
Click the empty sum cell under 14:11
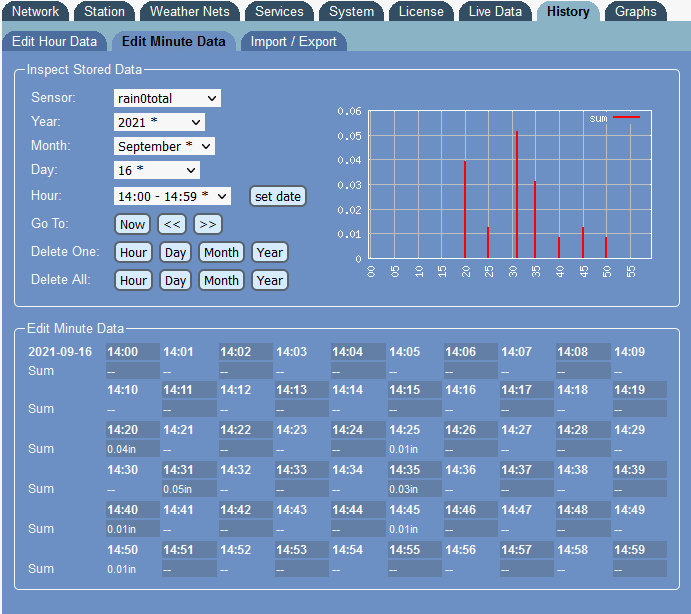click(x=189, y=409)
